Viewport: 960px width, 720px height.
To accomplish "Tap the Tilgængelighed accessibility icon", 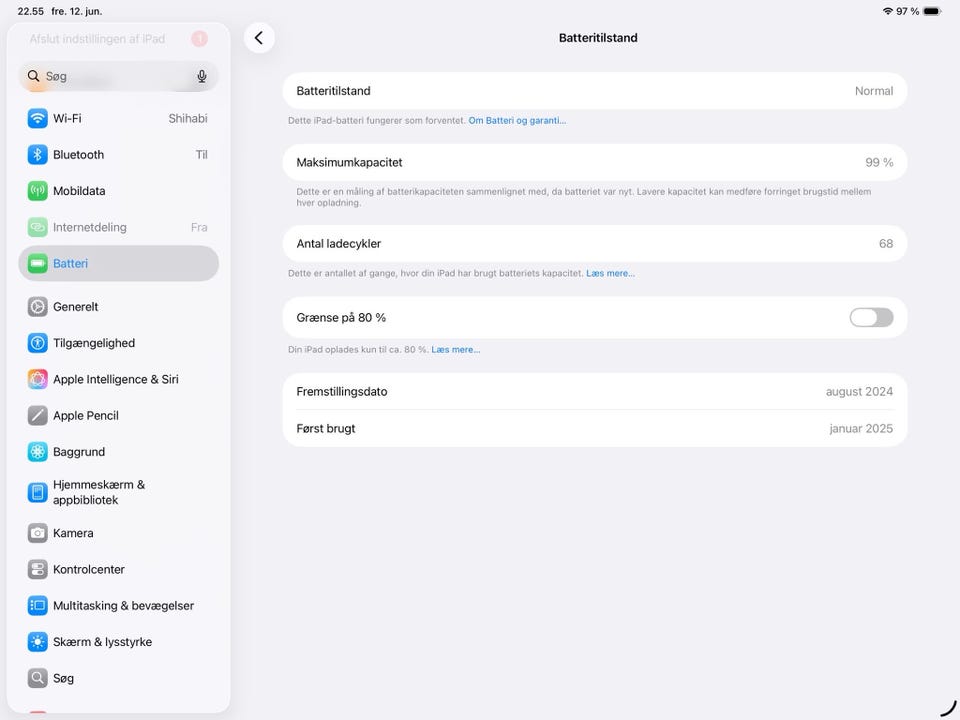I will coord(37,343).
